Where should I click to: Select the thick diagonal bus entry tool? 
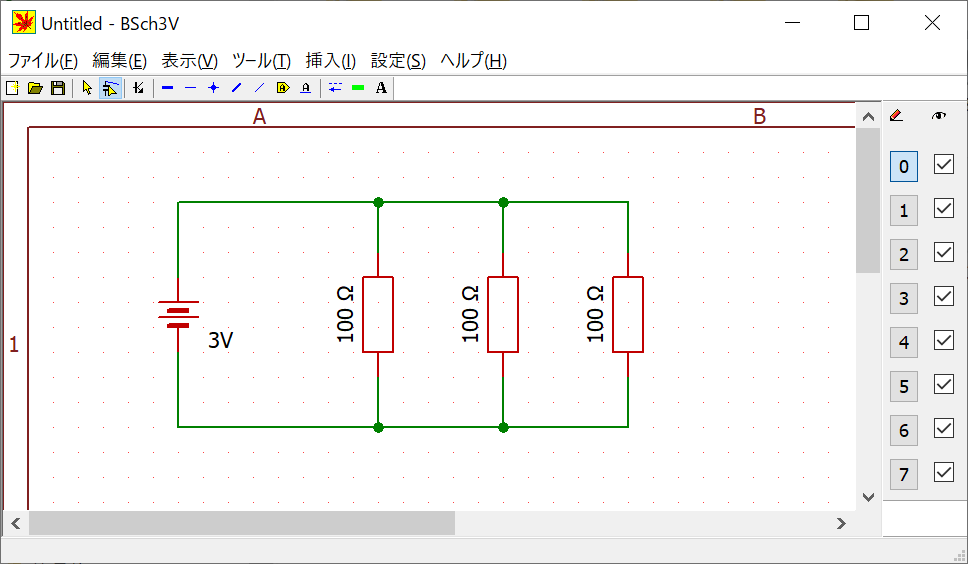click(x=236, y=88)
